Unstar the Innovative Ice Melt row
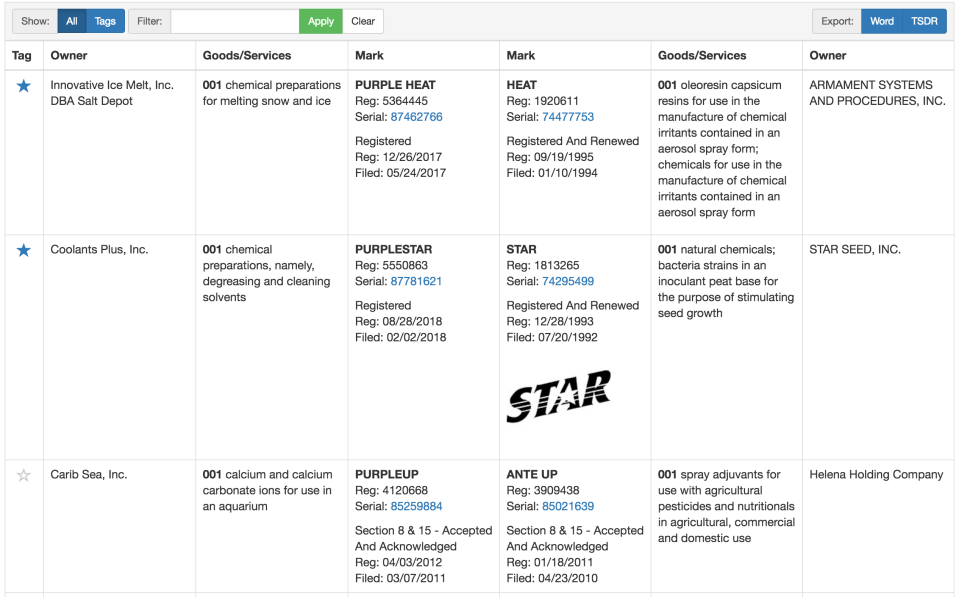 tap(24, 86)
